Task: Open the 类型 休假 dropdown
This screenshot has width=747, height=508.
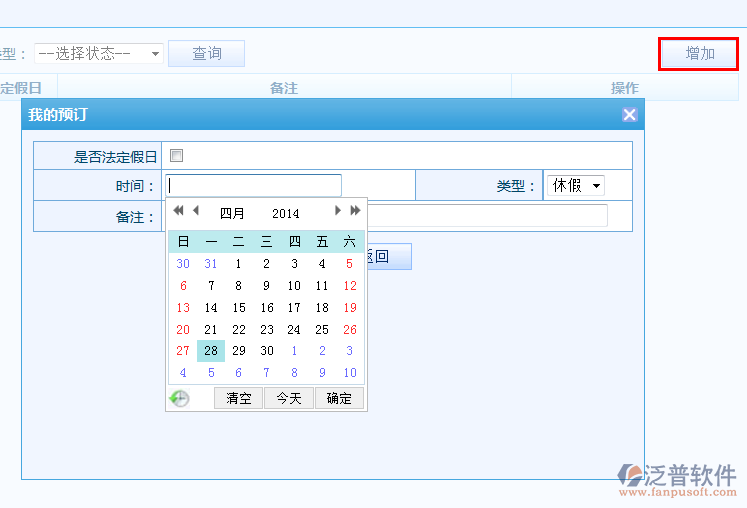Action: tap(576, 185)
